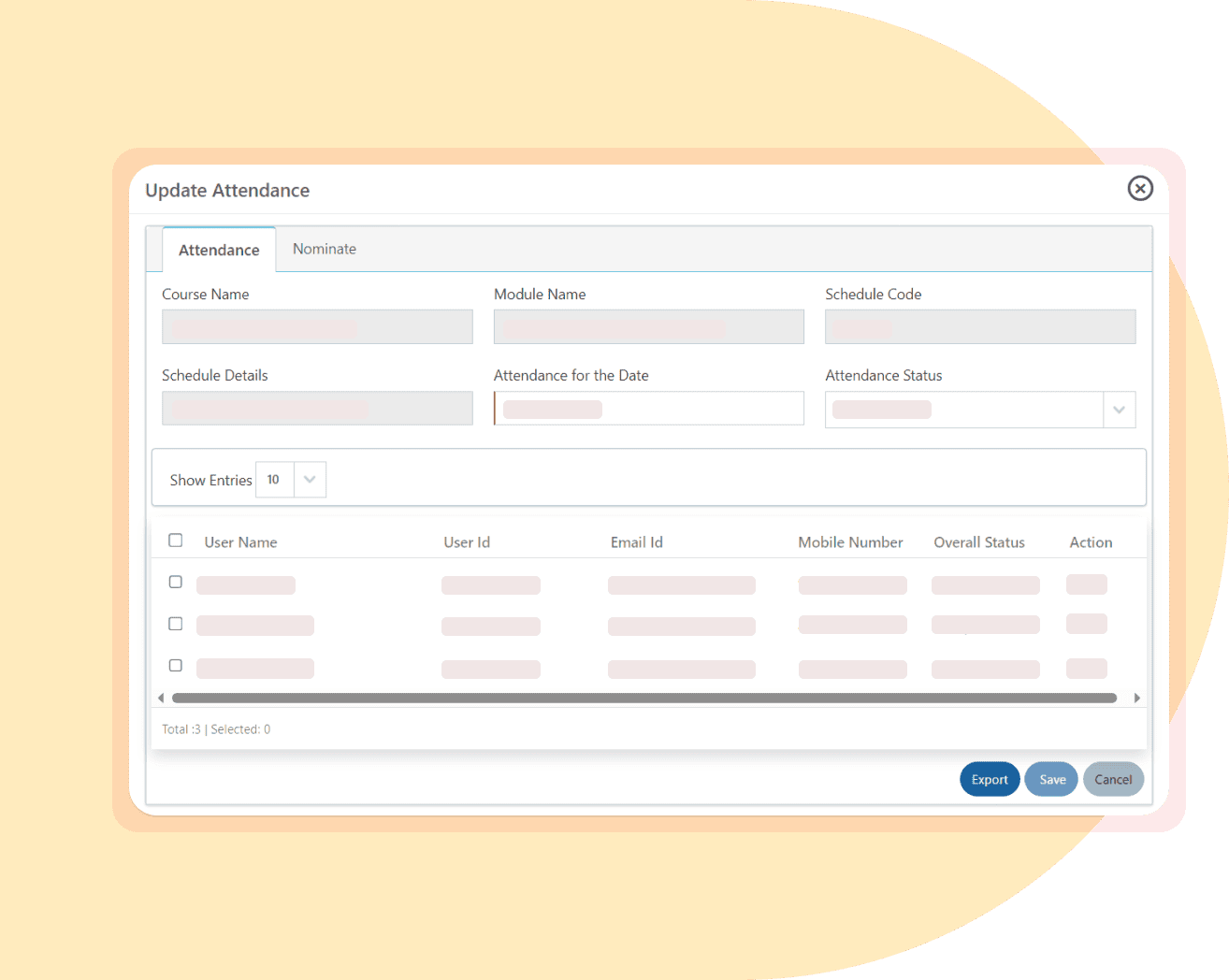Click the Save button
Image resolution: width=1229 pixels, height=980 pixels.
1052,780
